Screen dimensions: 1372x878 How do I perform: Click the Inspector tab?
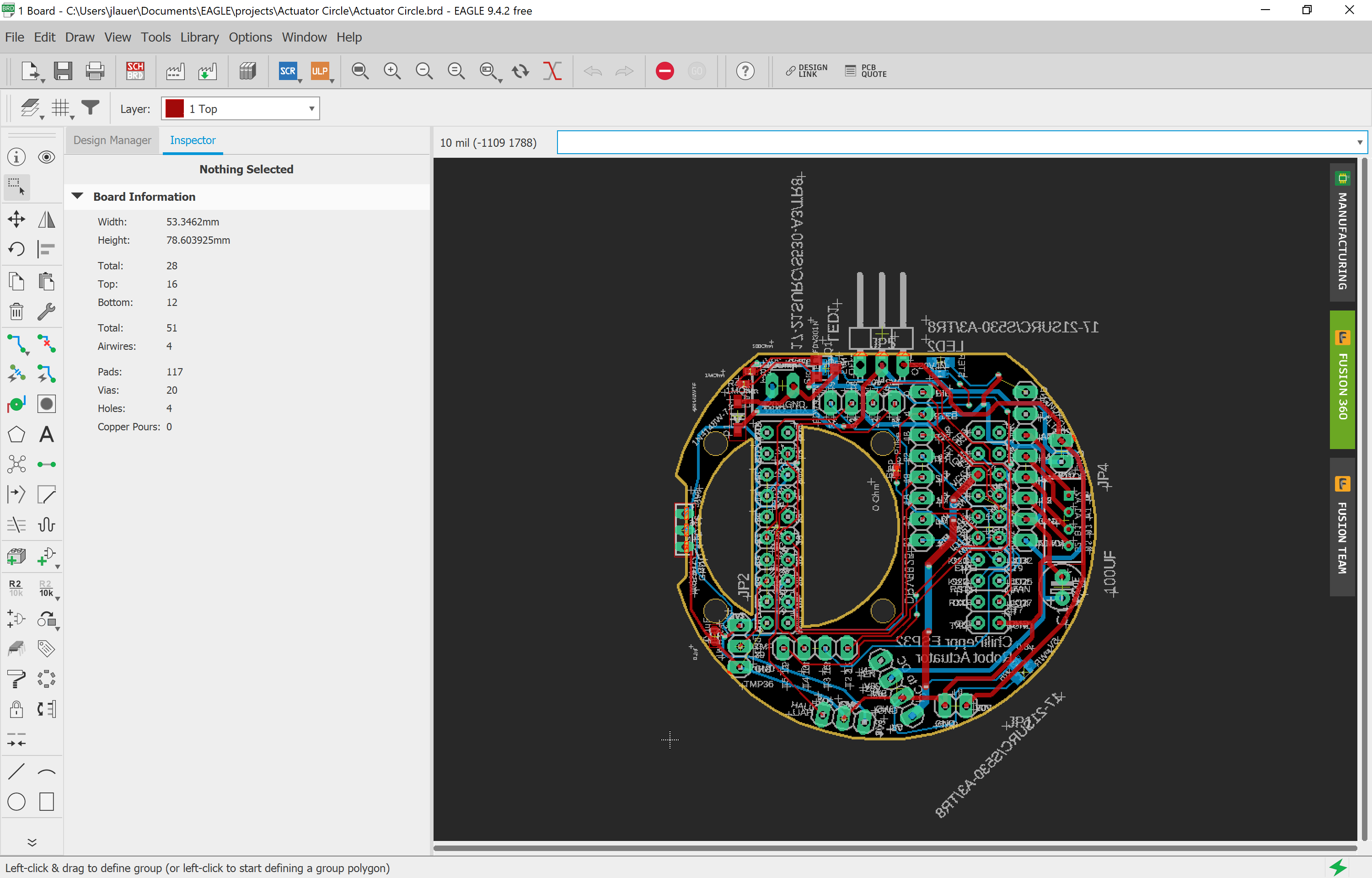[x=193, y=139]
